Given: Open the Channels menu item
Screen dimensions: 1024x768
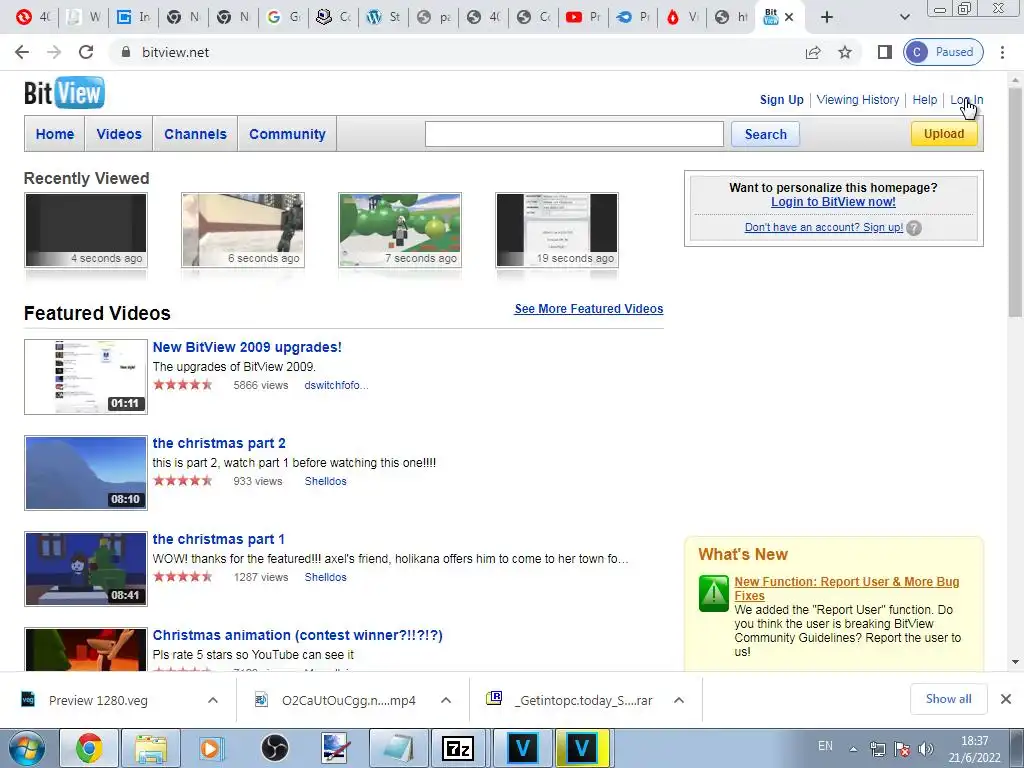Looking at the screenshot, I should click(195, 134).
